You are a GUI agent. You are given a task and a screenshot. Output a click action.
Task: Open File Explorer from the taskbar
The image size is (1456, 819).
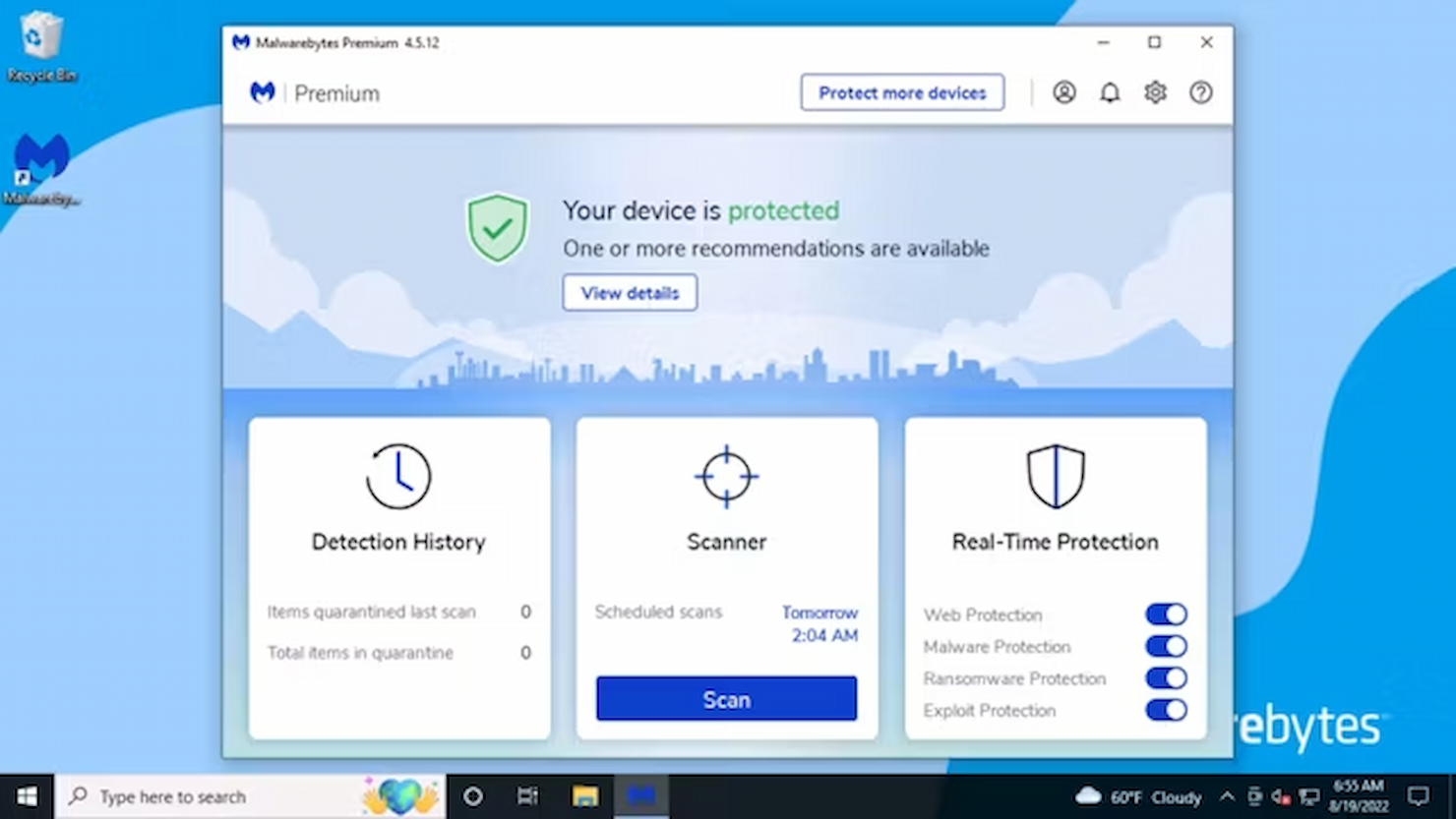point(585,796)
